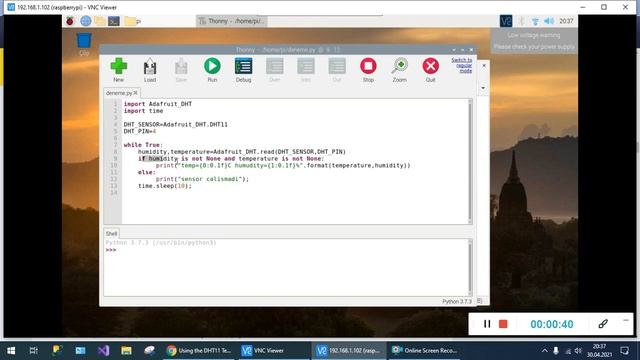The image size is (640, 360).
Task: Open the recorder pen annotation tool
Action: [x=603, y=324]
